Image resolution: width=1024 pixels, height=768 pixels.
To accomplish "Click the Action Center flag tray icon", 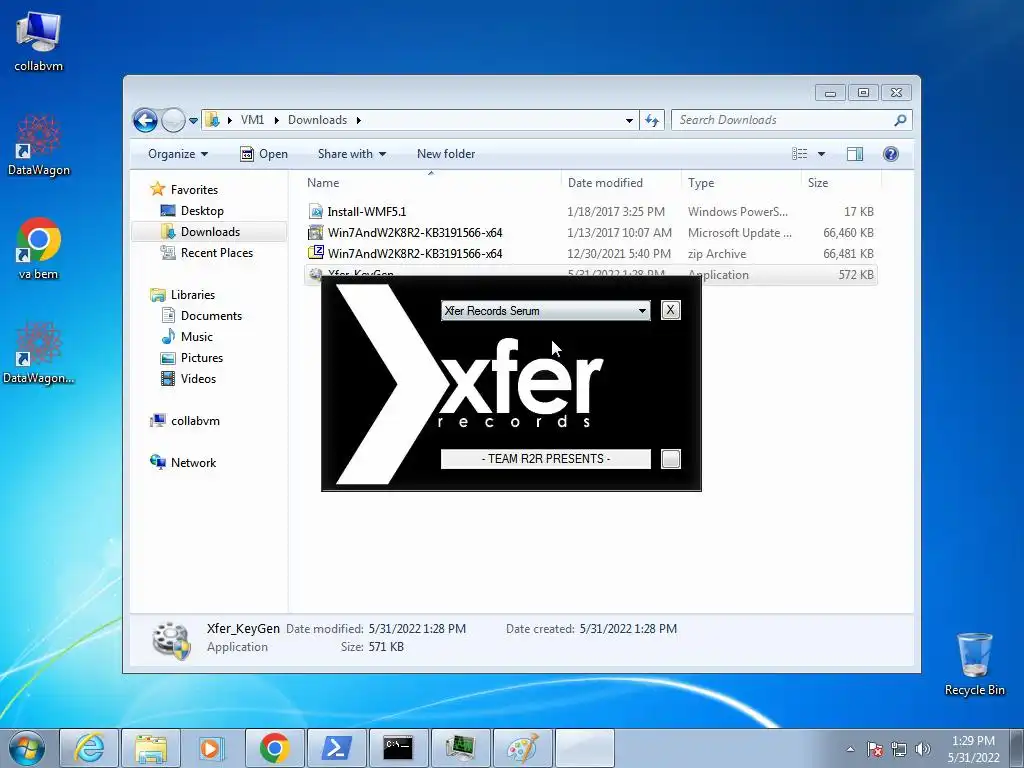I will coord(875,749).
